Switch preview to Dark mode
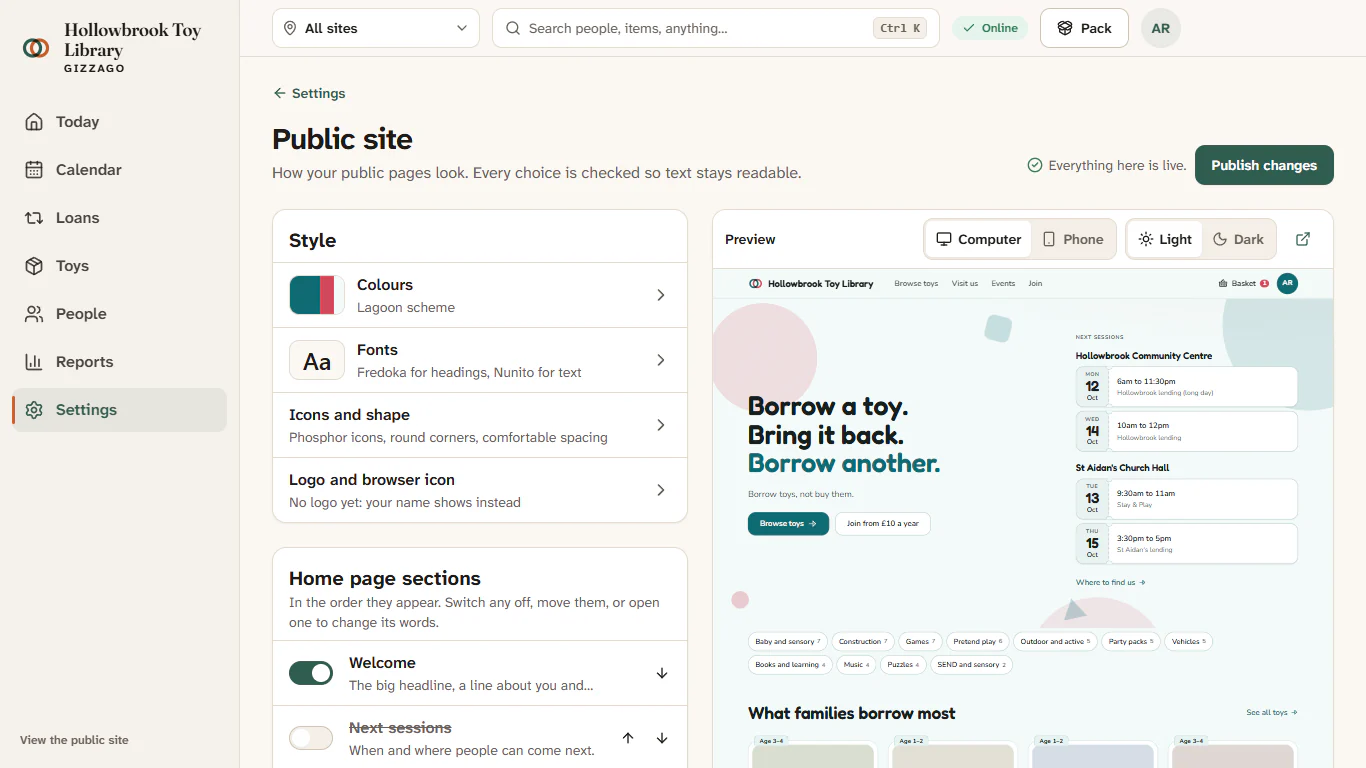Image resolution: width=1366 pixels, height=768 pixels. [1238, 239]
